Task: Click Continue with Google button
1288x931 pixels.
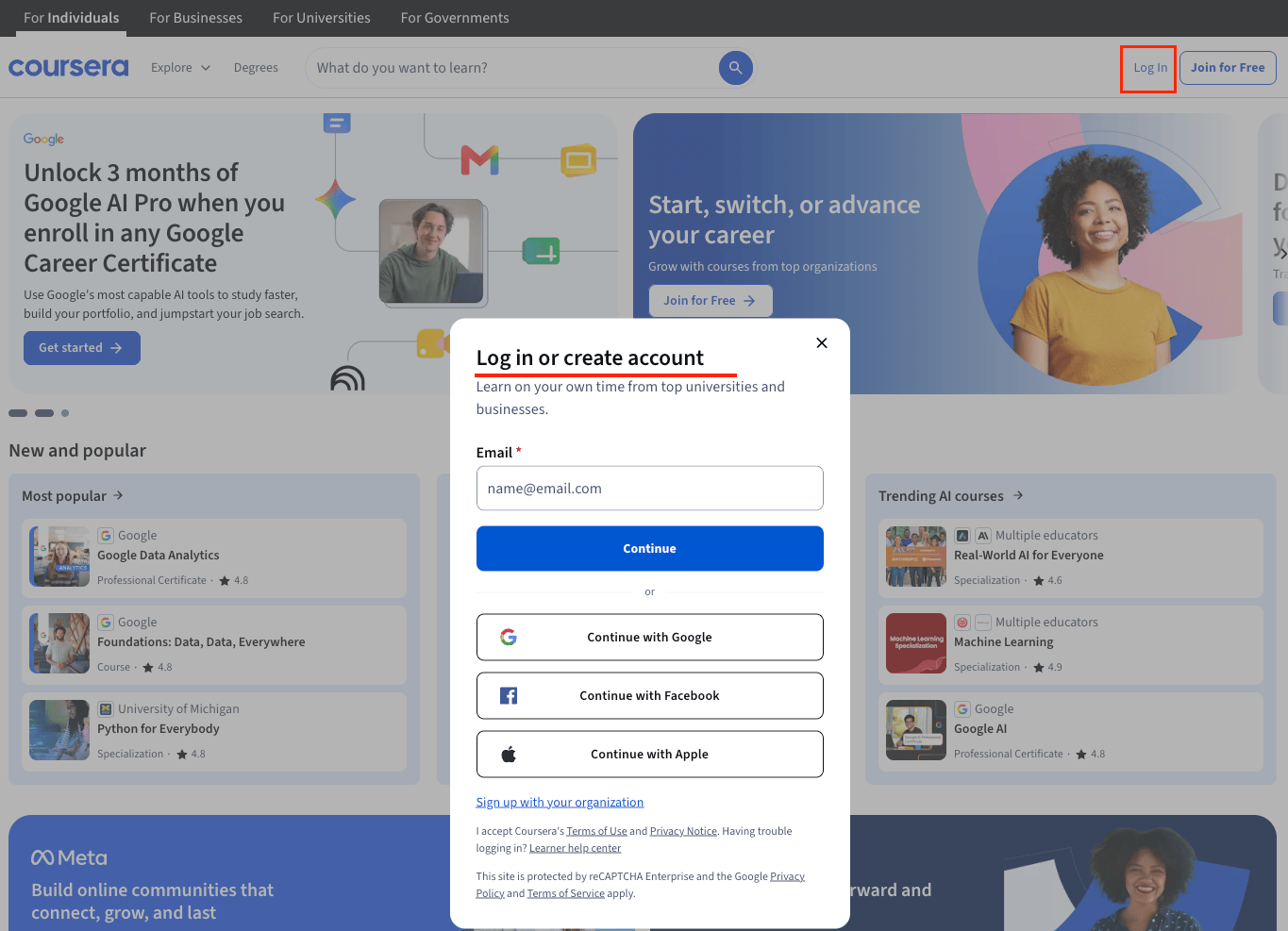Action: pyautogui.click(x=650, y=638)
